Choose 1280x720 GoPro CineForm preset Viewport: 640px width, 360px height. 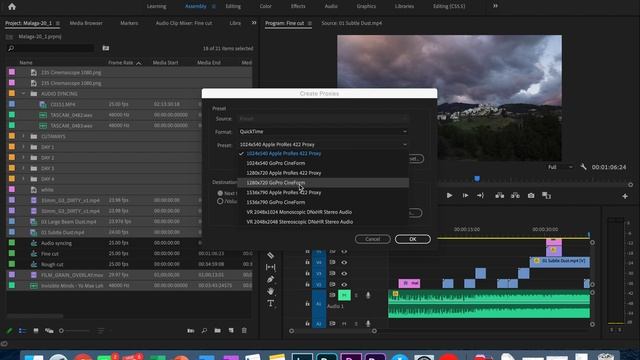pos(323,183)
